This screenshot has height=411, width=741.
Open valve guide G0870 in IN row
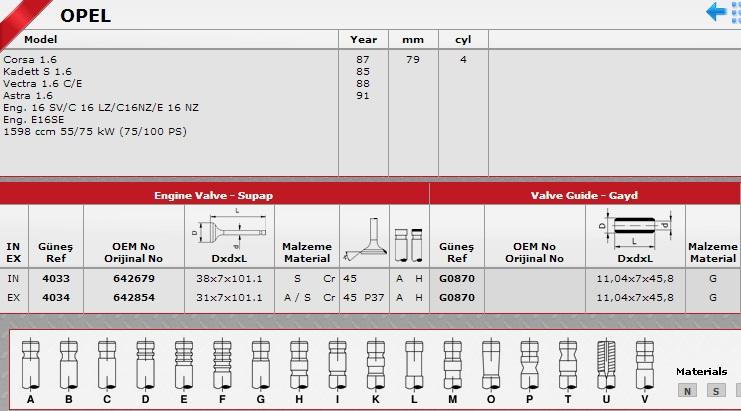[x=457, y=278]
